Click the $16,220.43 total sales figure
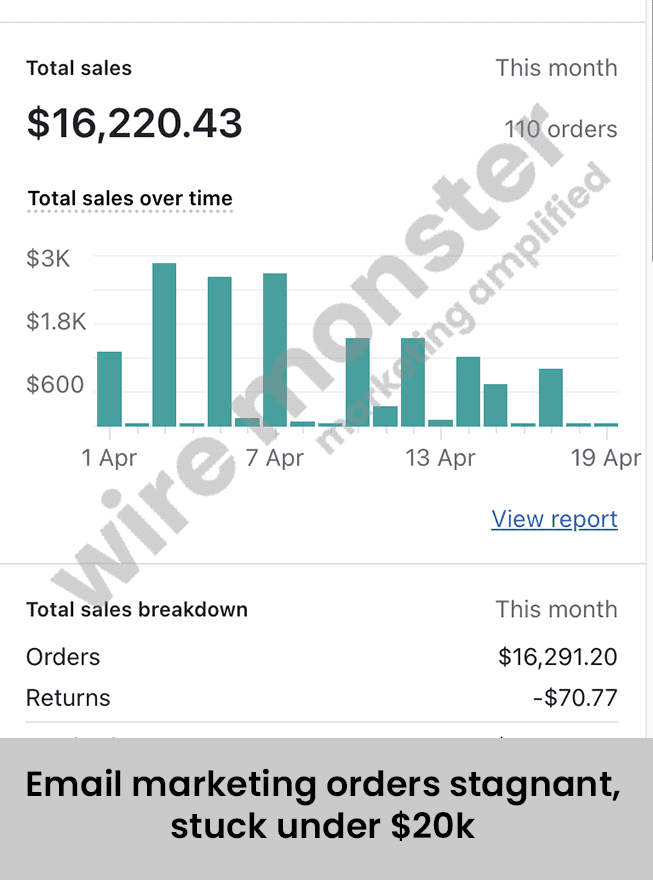The image size is (653, 880). click(x=135, y=123)
